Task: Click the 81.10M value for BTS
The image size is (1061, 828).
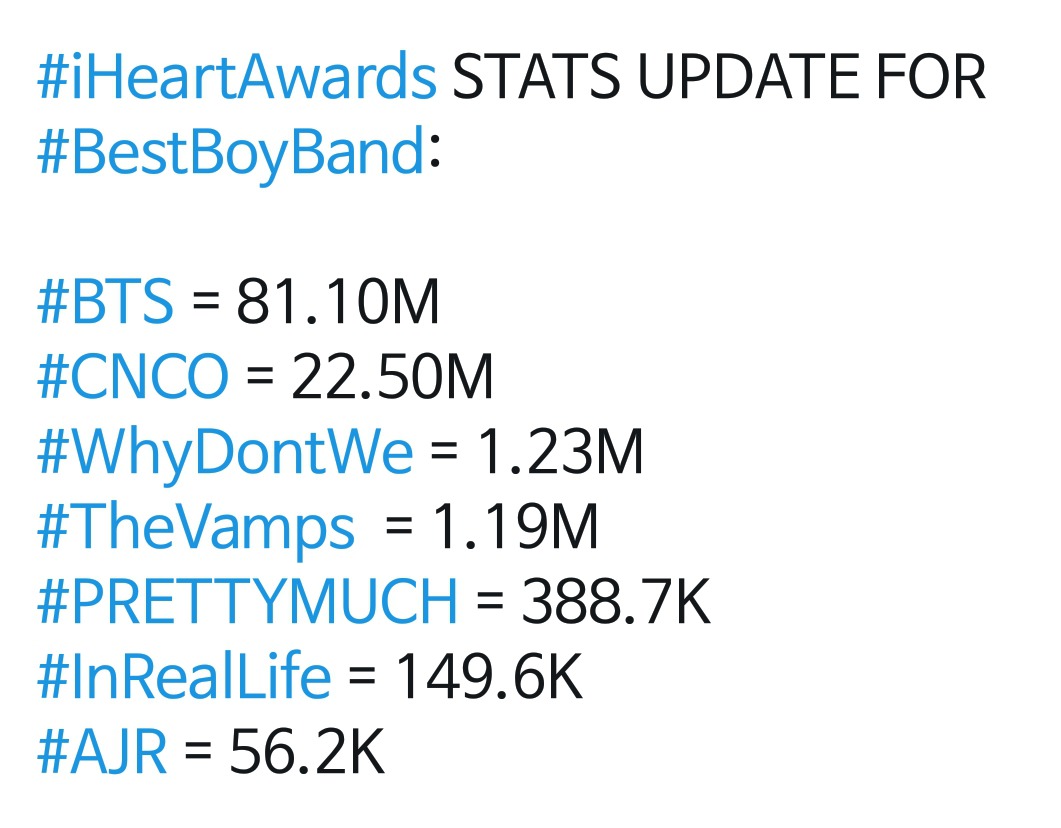Action: pyautogui.click(x=338, y=303)
